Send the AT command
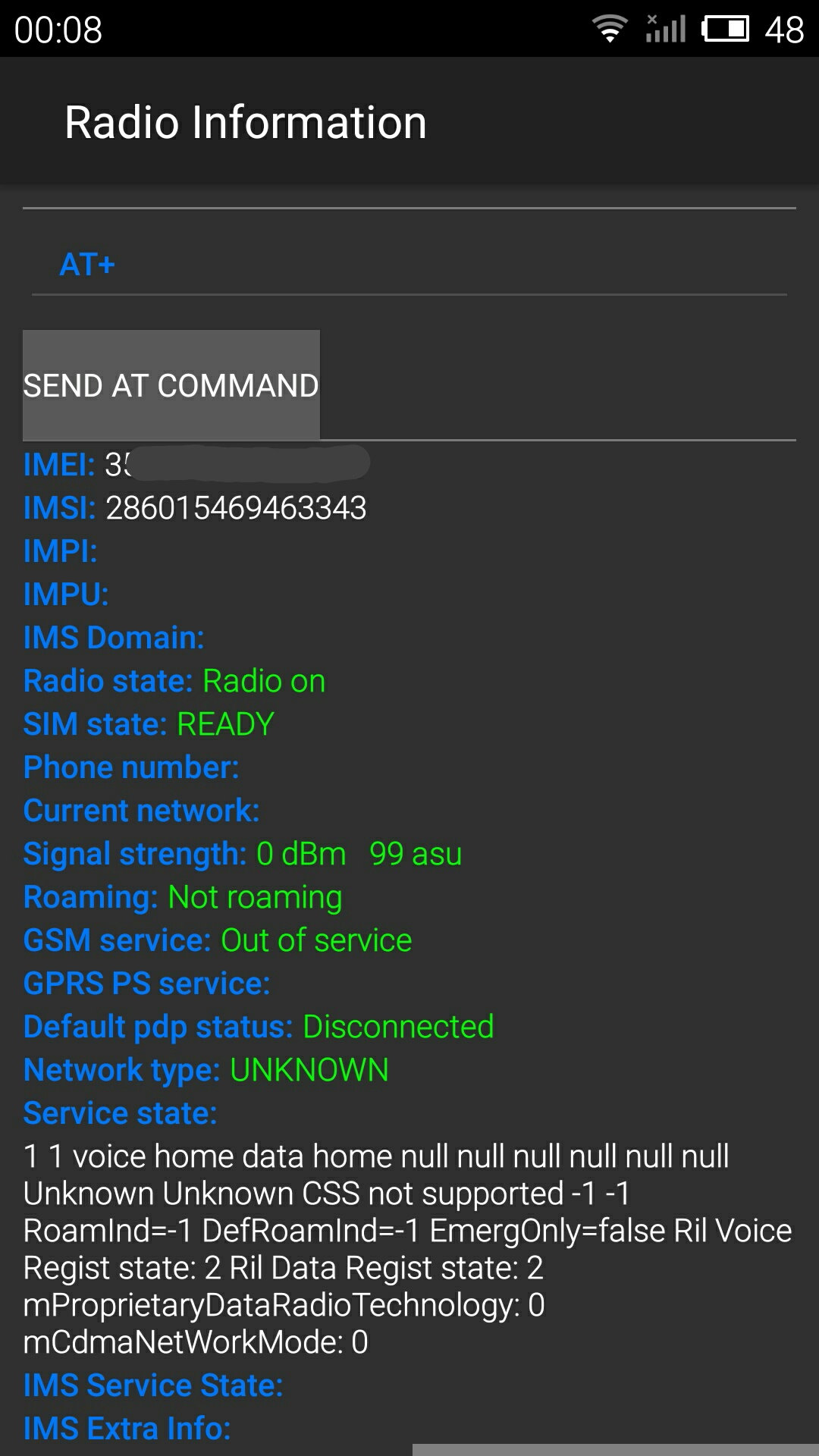The image size is (819, 1456). 171,385
